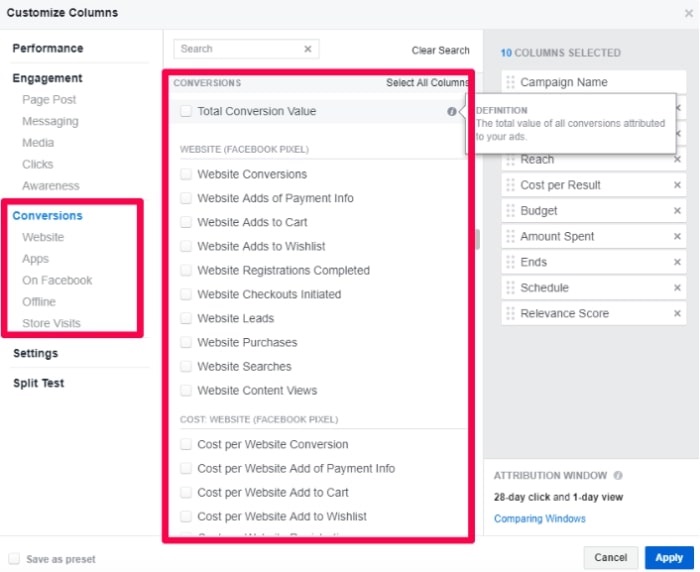700x572 pixels.
Task: Tick the Save as preset checkbox
Action: click(x=14, y=559)
